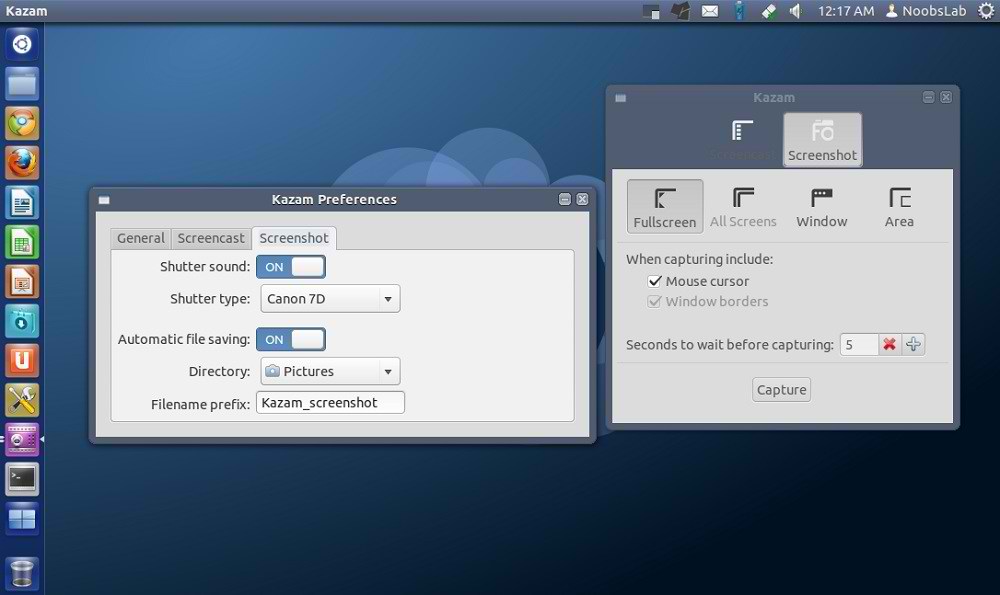Increase the capture delay with the plus button

[x=913, y=344]
